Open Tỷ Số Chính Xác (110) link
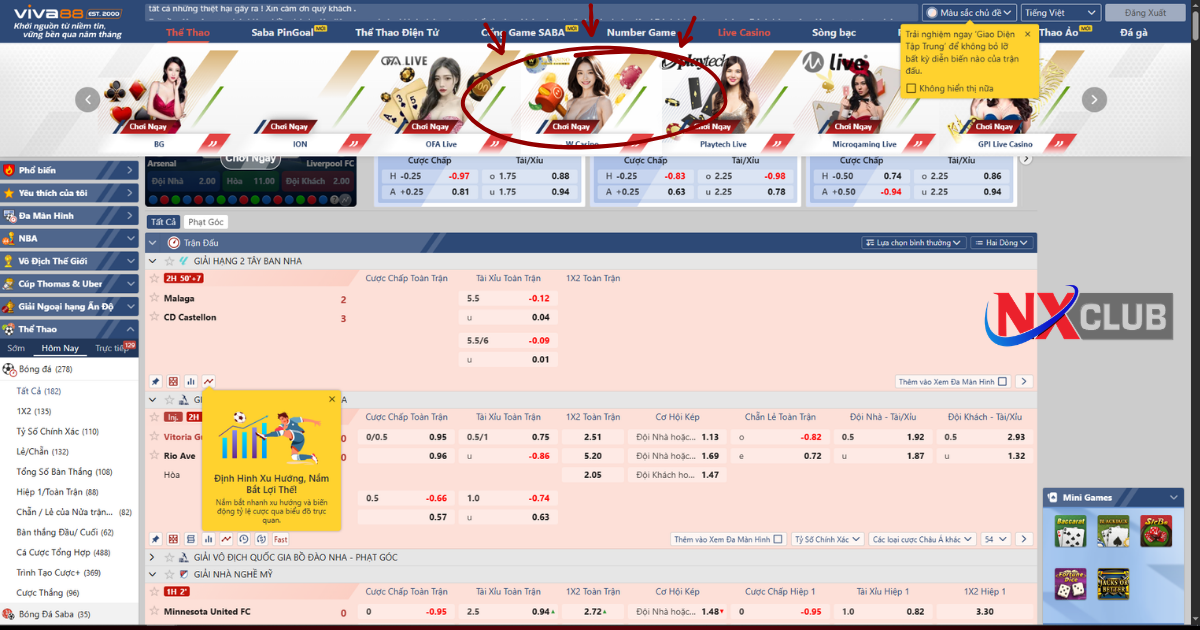 58,431
